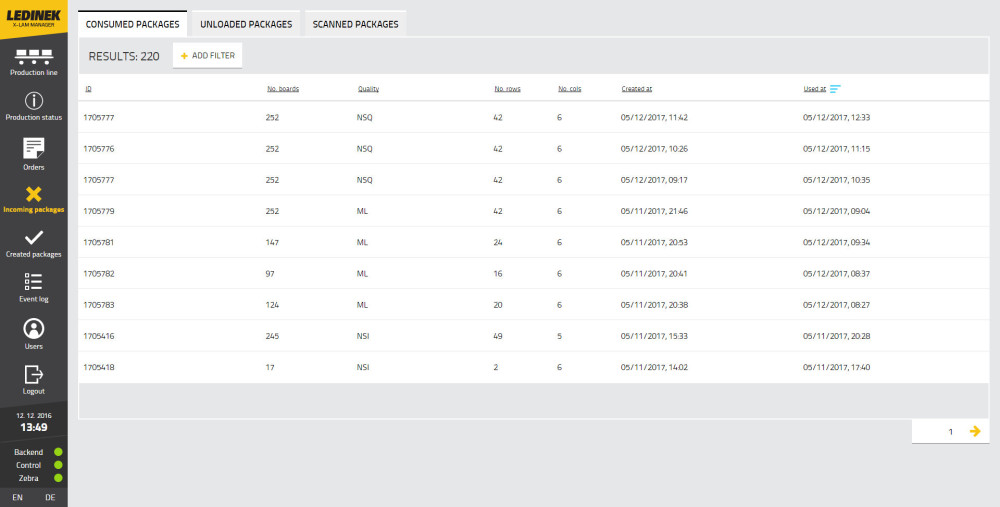Open the Event log icon
Screen dimensions: 1000x507
click(x=34, y=282)
